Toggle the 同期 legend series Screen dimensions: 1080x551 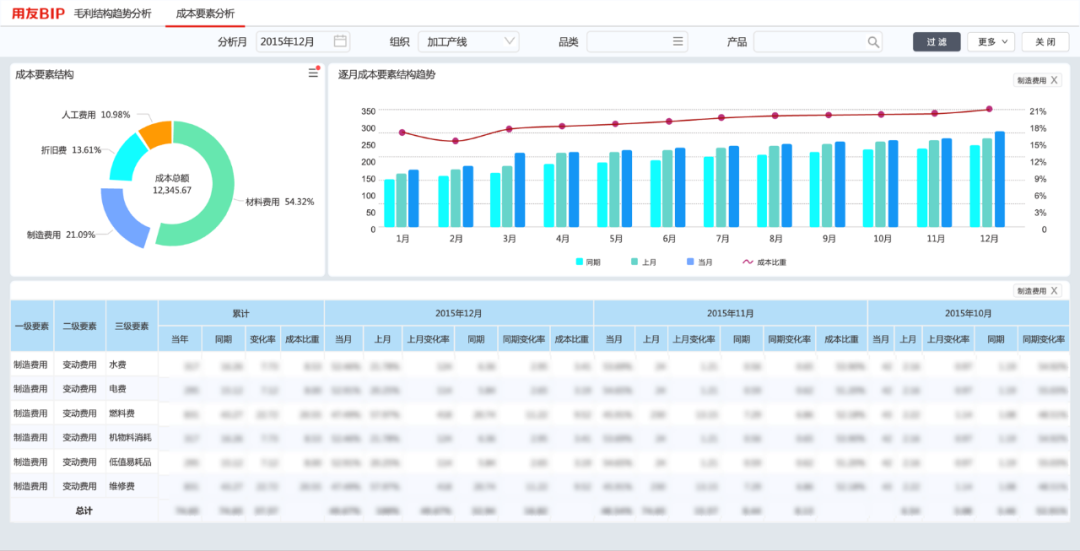point(587,262)
